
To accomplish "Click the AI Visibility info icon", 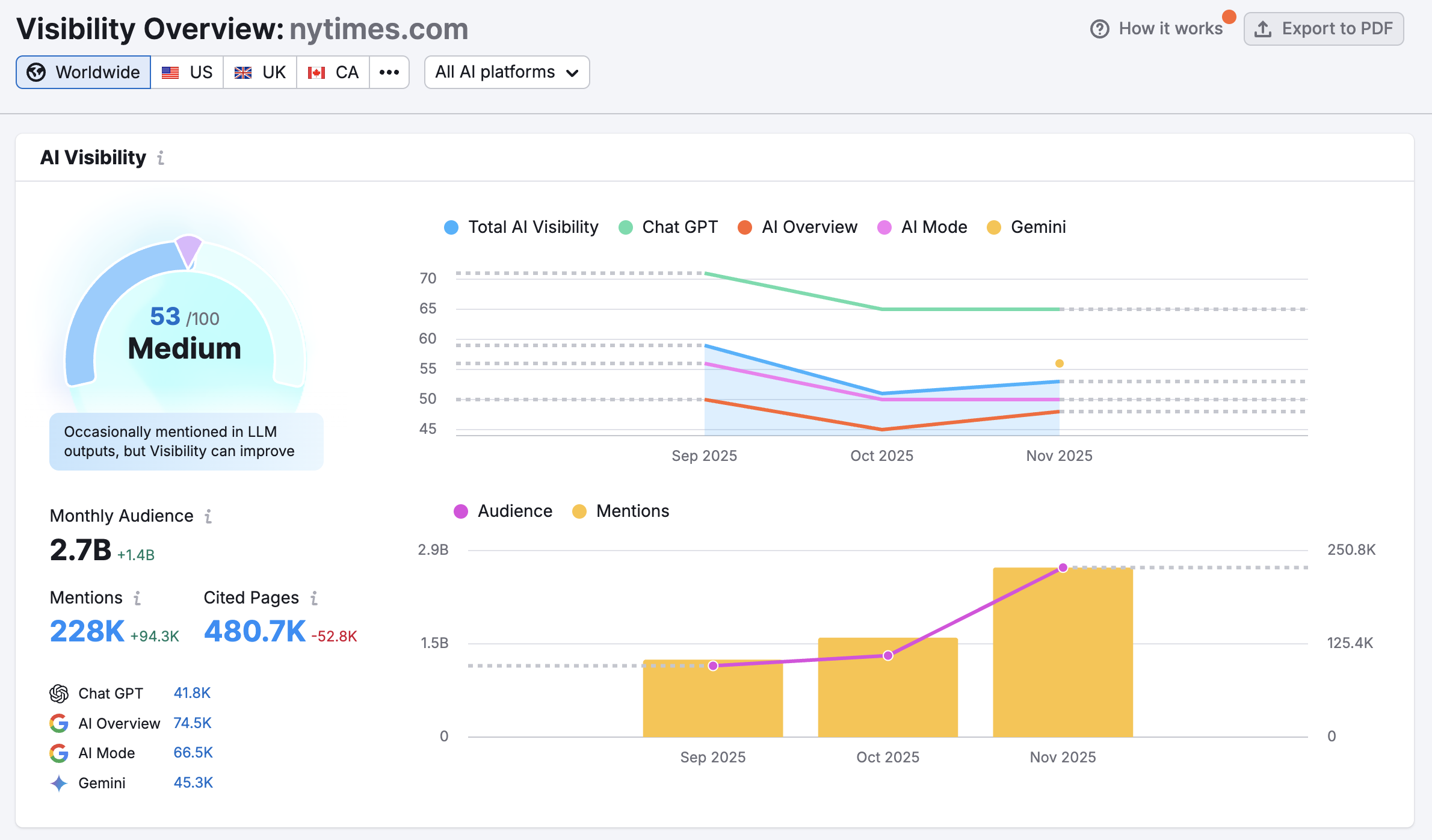I will pos(161,158).
